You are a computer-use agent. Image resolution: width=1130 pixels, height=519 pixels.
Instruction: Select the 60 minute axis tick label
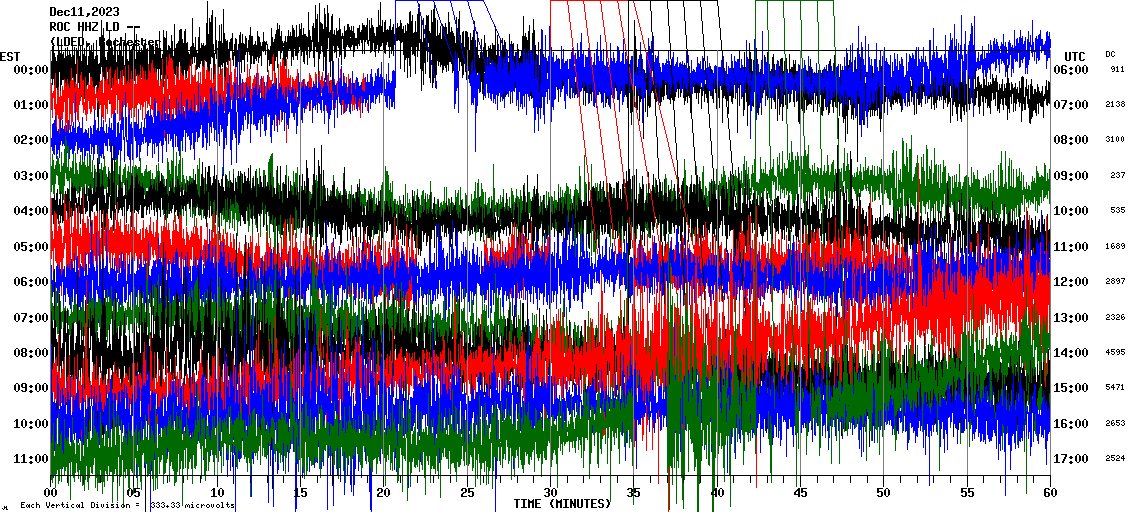(x=1050, y=493)
